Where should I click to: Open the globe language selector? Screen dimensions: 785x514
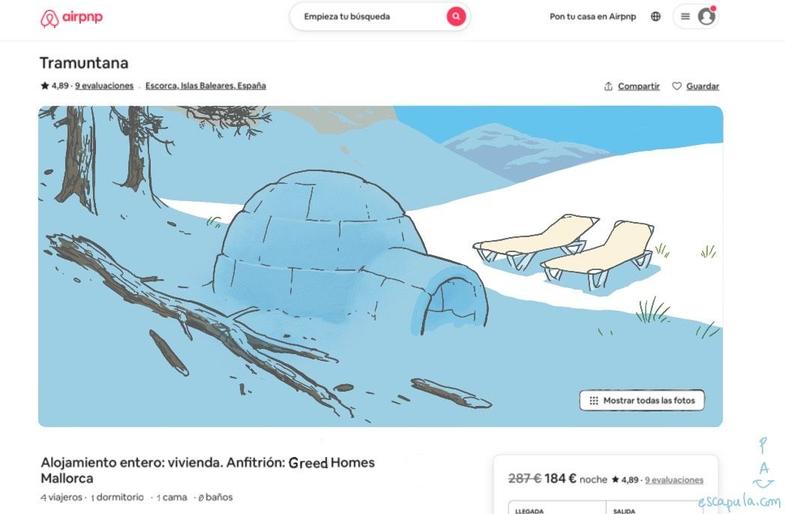coord(656,17)
